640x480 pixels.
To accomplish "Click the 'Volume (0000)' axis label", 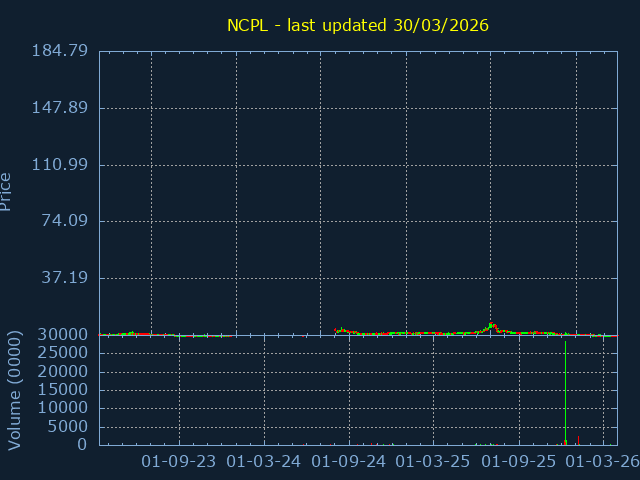I will click(14, 391).
